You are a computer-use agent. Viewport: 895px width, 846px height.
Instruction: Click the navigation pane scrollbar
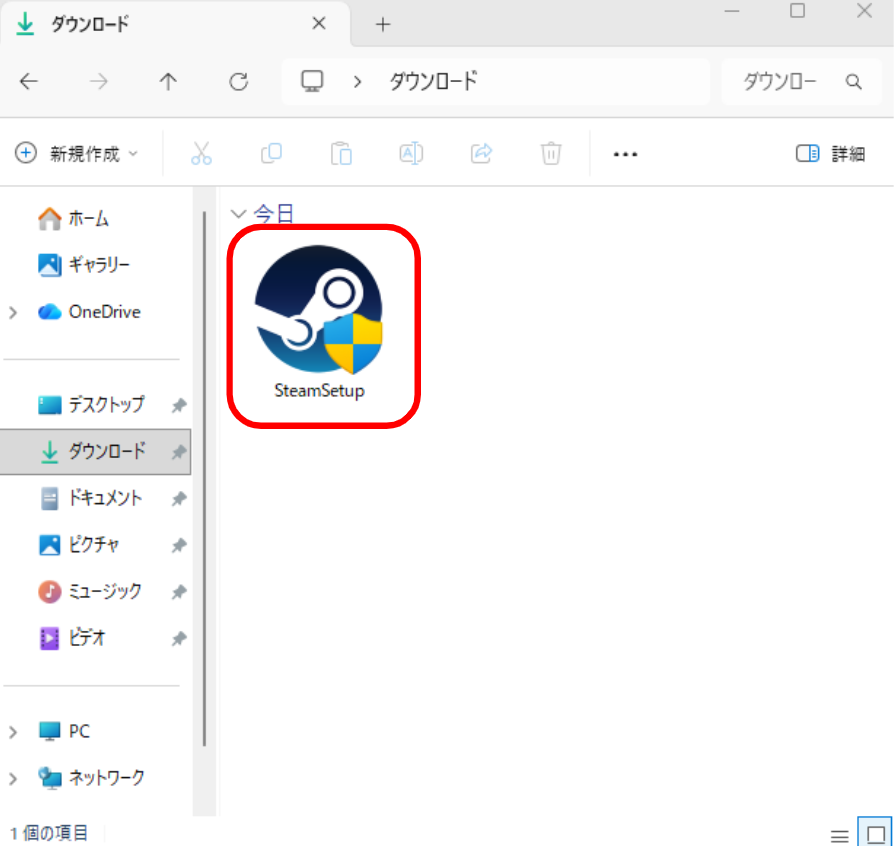[x=204, y=480]
